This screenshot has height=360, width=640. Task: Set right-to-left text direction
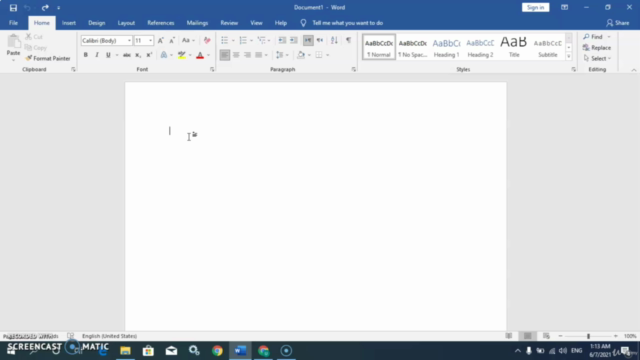320,40
